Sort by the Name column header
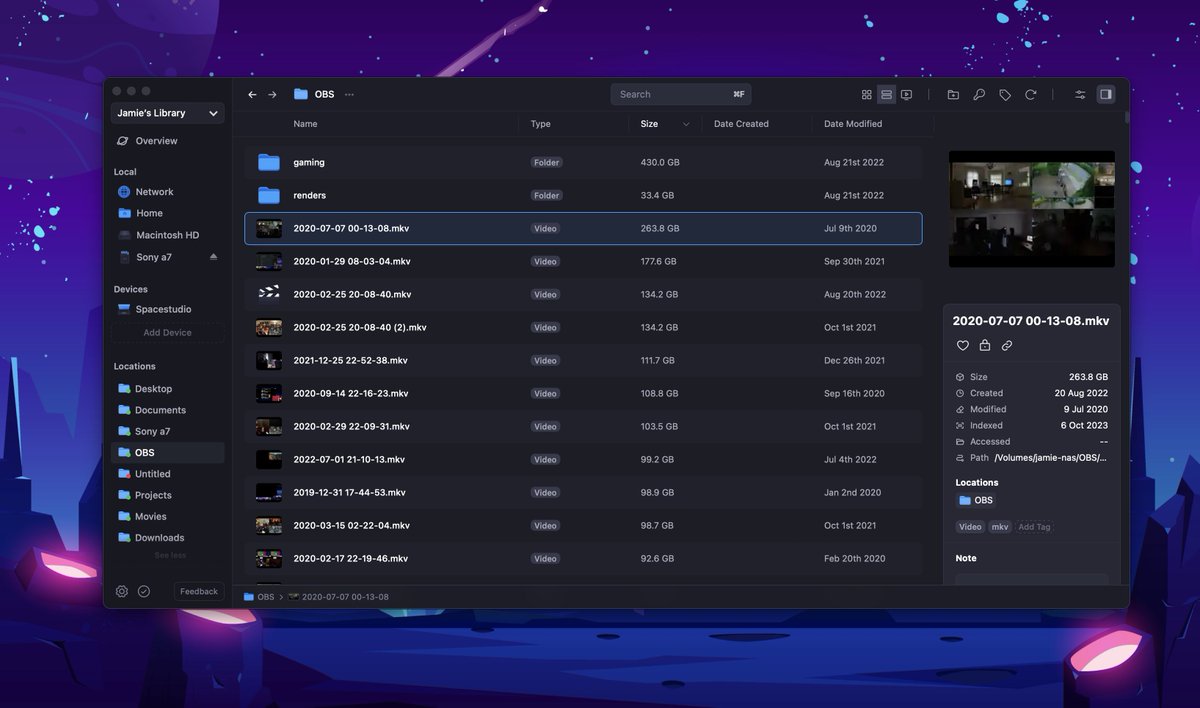 (305, 124)
